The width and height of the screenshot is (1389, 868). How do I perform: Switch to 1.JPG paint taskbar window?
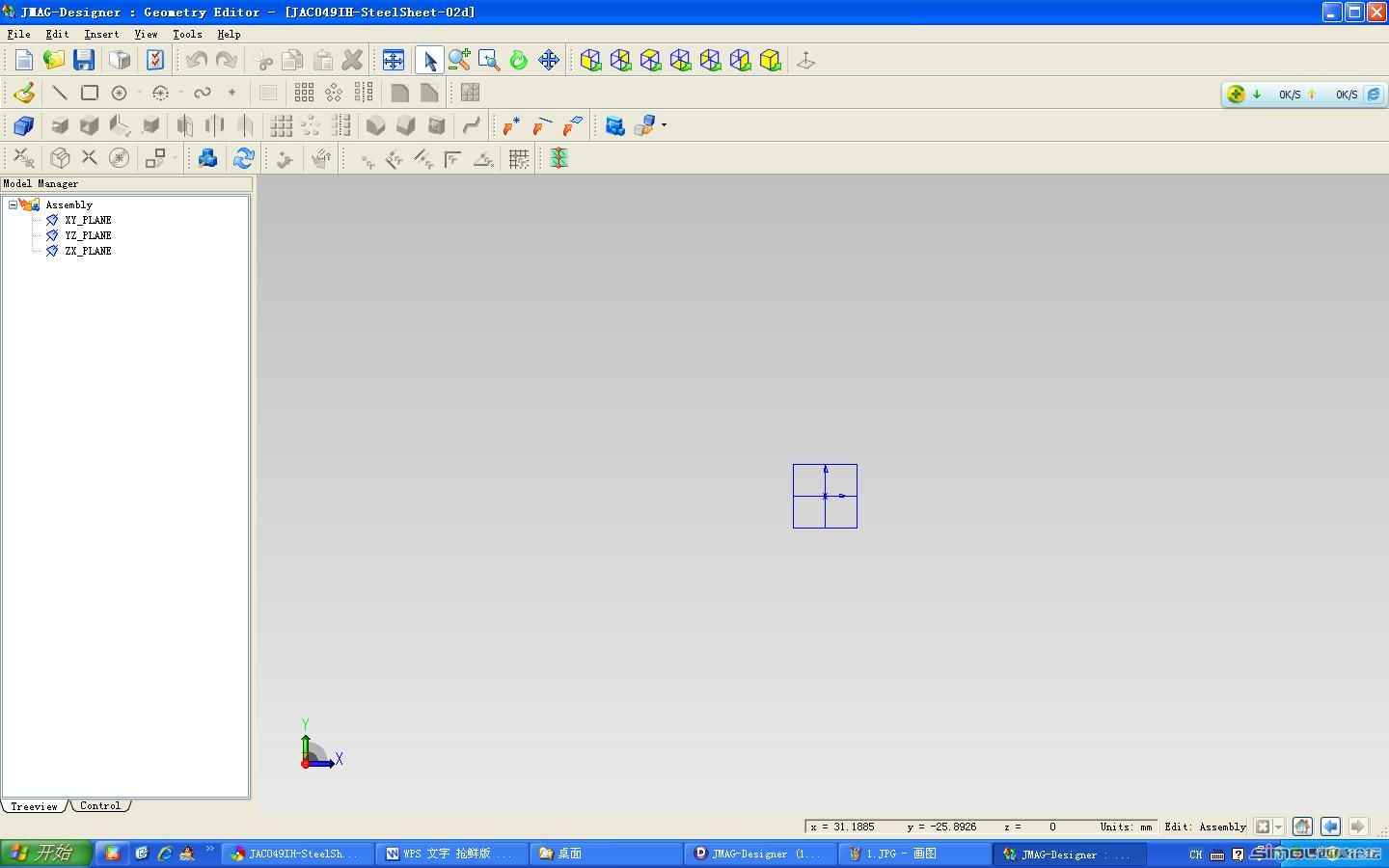914,854
